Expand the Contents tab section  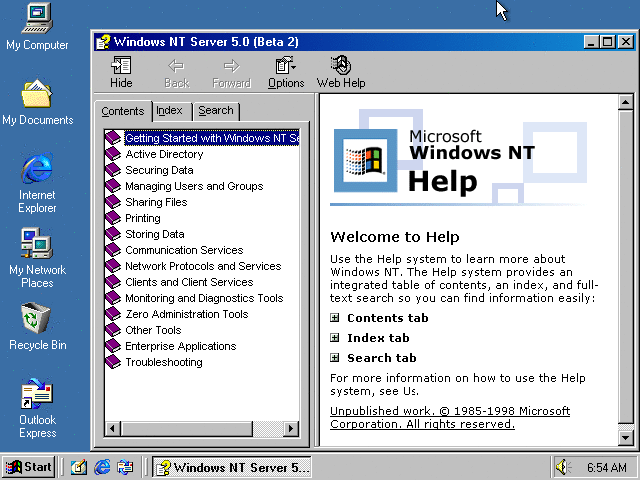tap(335, 318)
